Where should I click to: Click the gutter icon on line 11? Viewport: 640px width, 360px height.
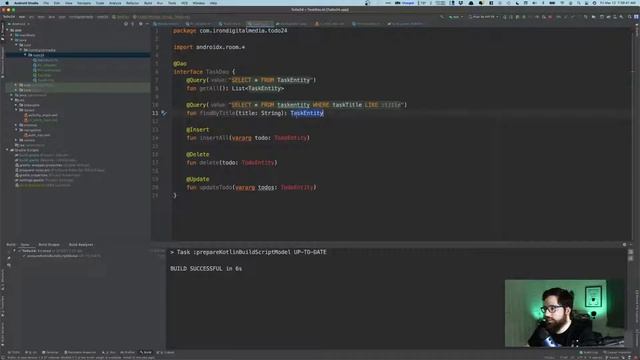point(164,113)
